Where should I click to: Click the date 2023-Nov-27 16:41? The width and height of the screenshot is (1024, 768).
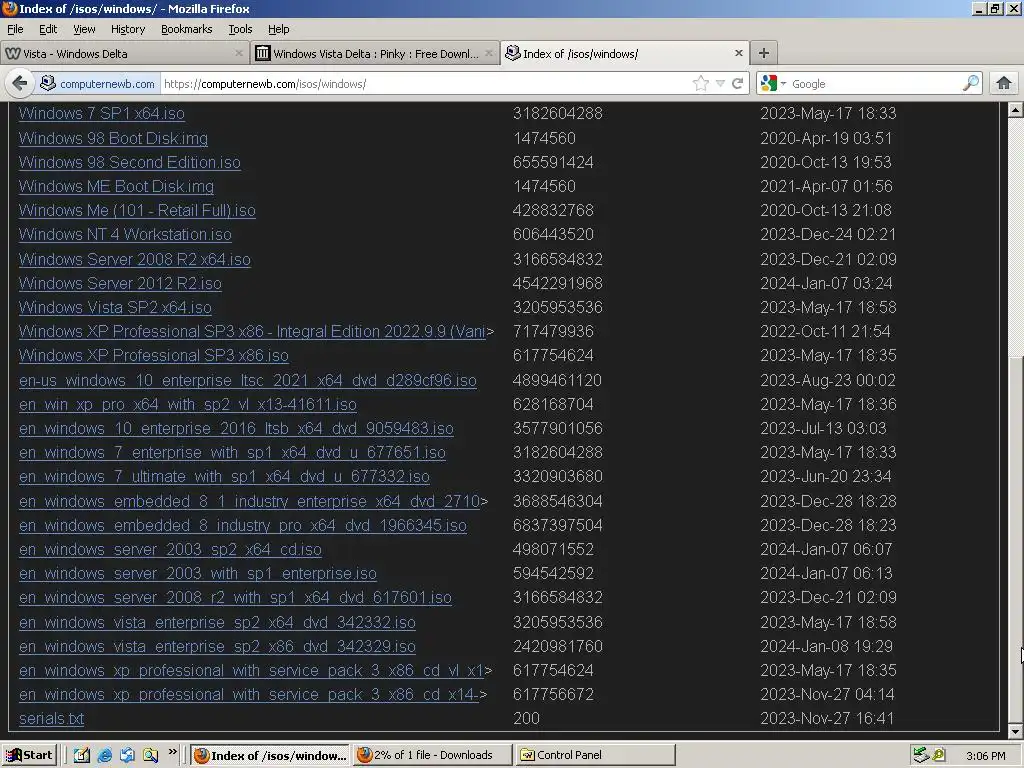coord(827,718)
